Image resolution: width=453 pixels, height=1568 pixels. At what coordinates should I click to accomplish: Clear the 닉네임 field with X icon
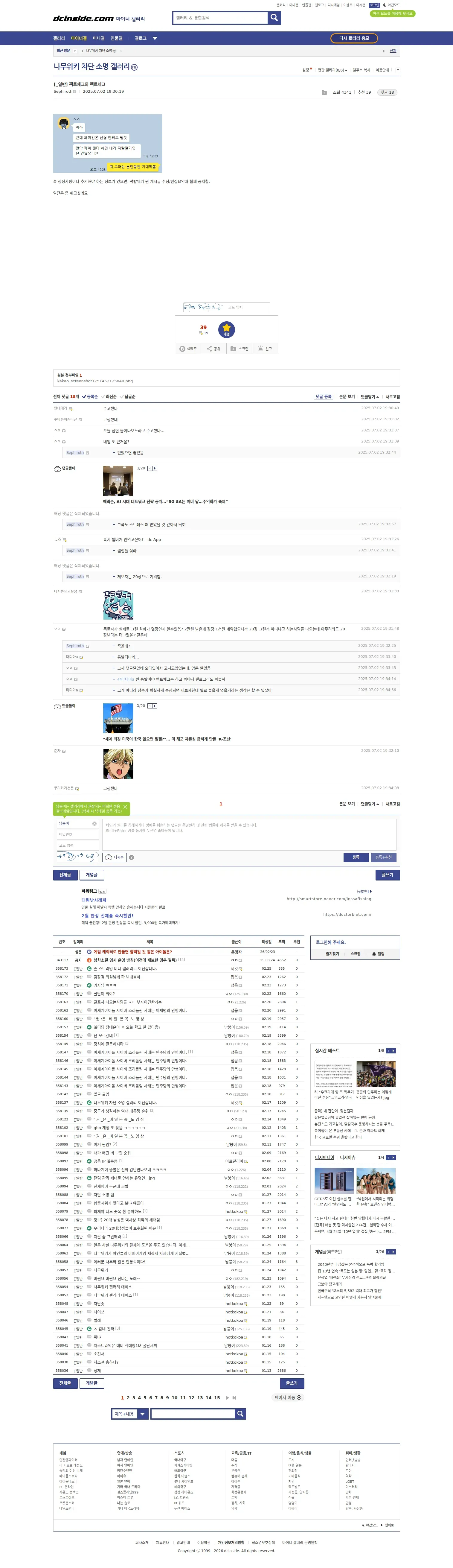coord(94,824)
